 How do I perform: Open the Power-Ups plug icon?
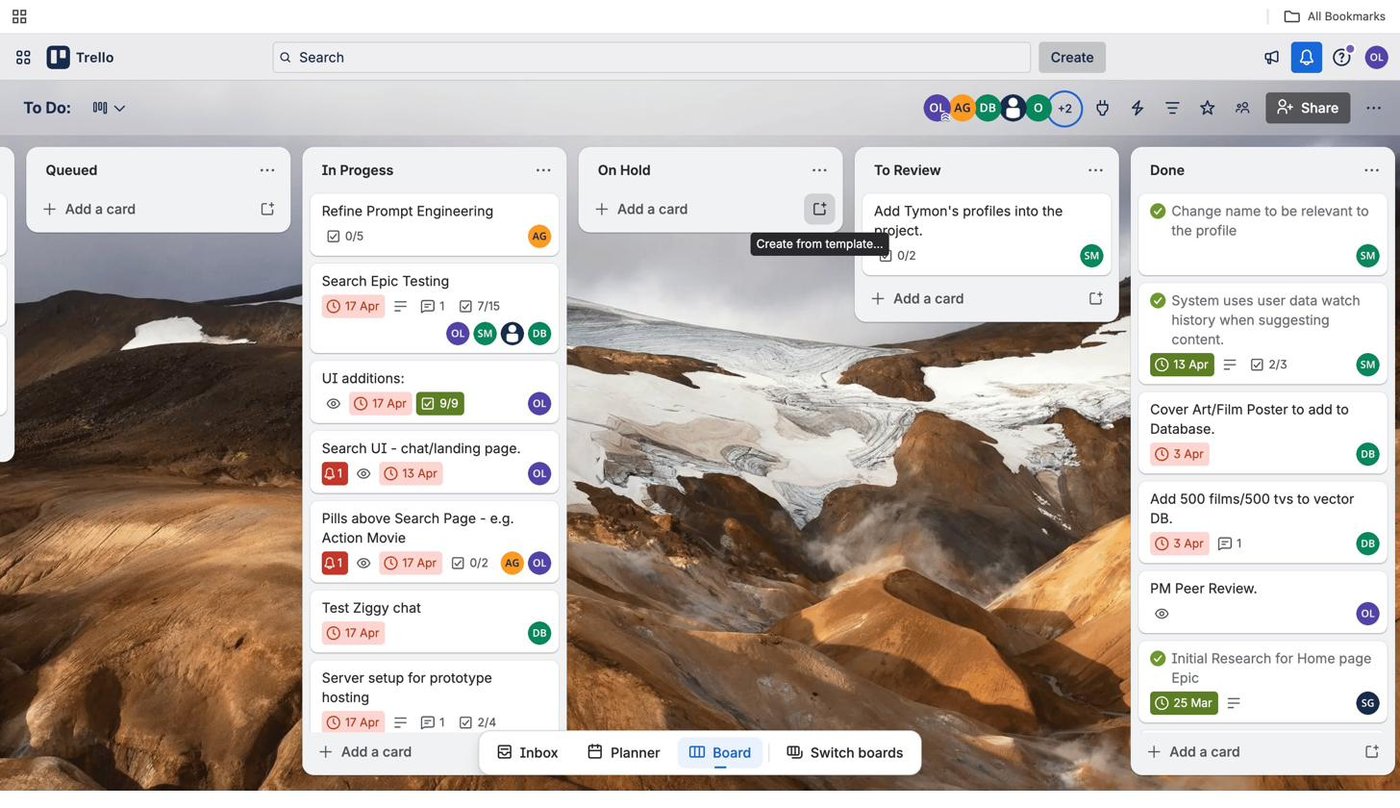tap(1102, 108)
